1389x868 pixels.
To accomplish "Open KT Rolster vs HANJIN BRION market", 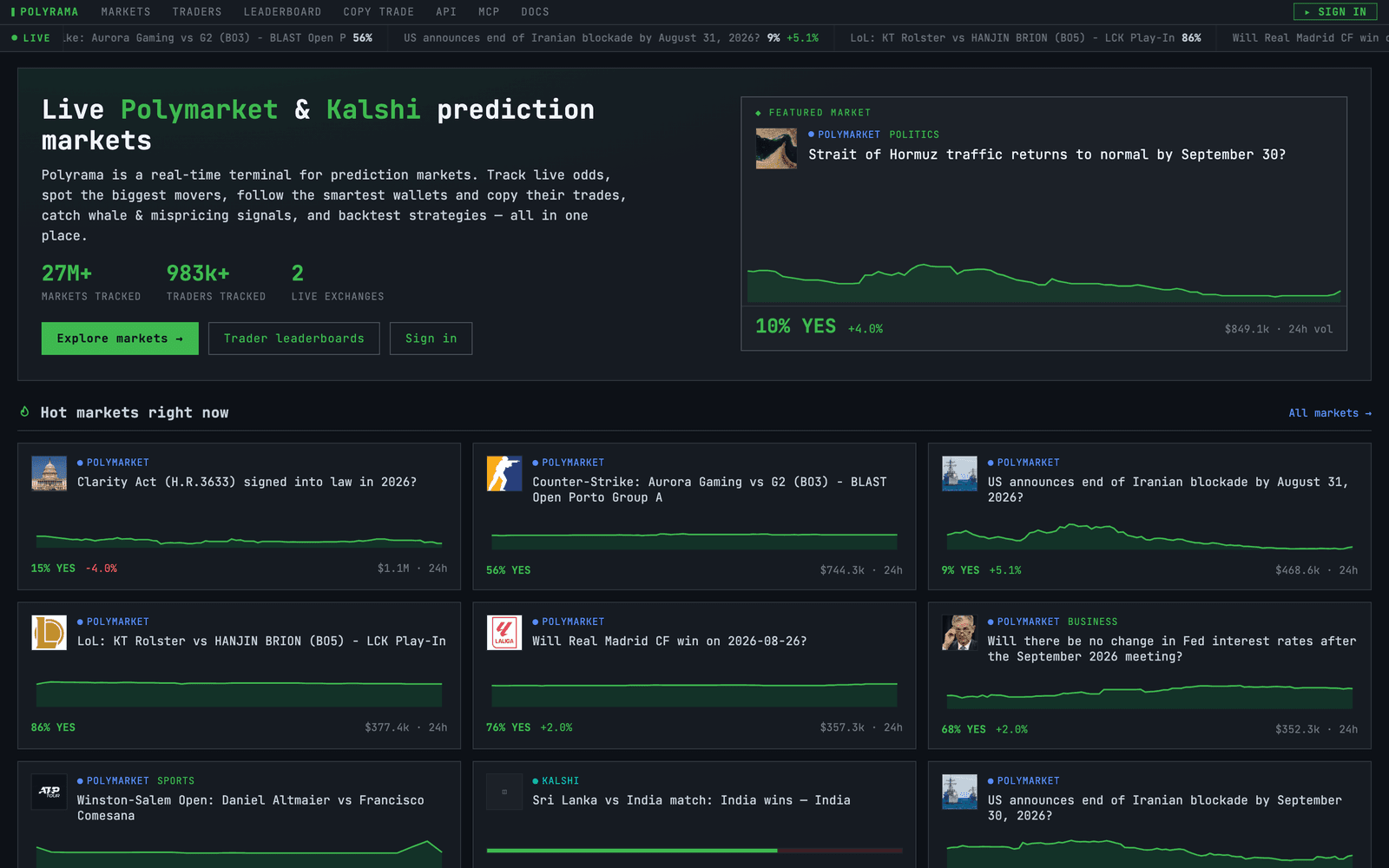I will pos(261,641).
